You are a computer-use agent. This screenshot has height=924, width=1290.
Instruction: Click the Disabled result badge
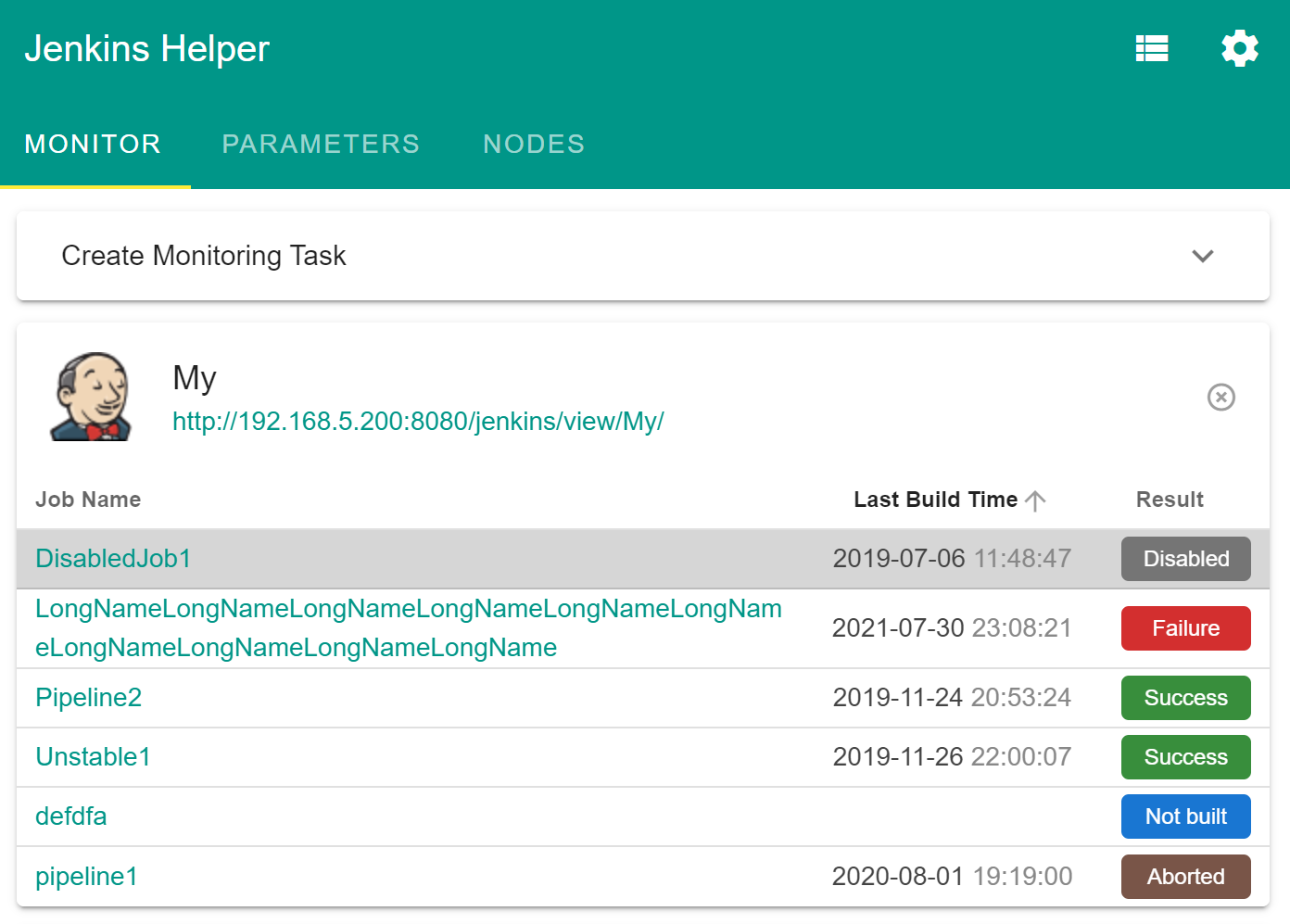(1186, 559)
